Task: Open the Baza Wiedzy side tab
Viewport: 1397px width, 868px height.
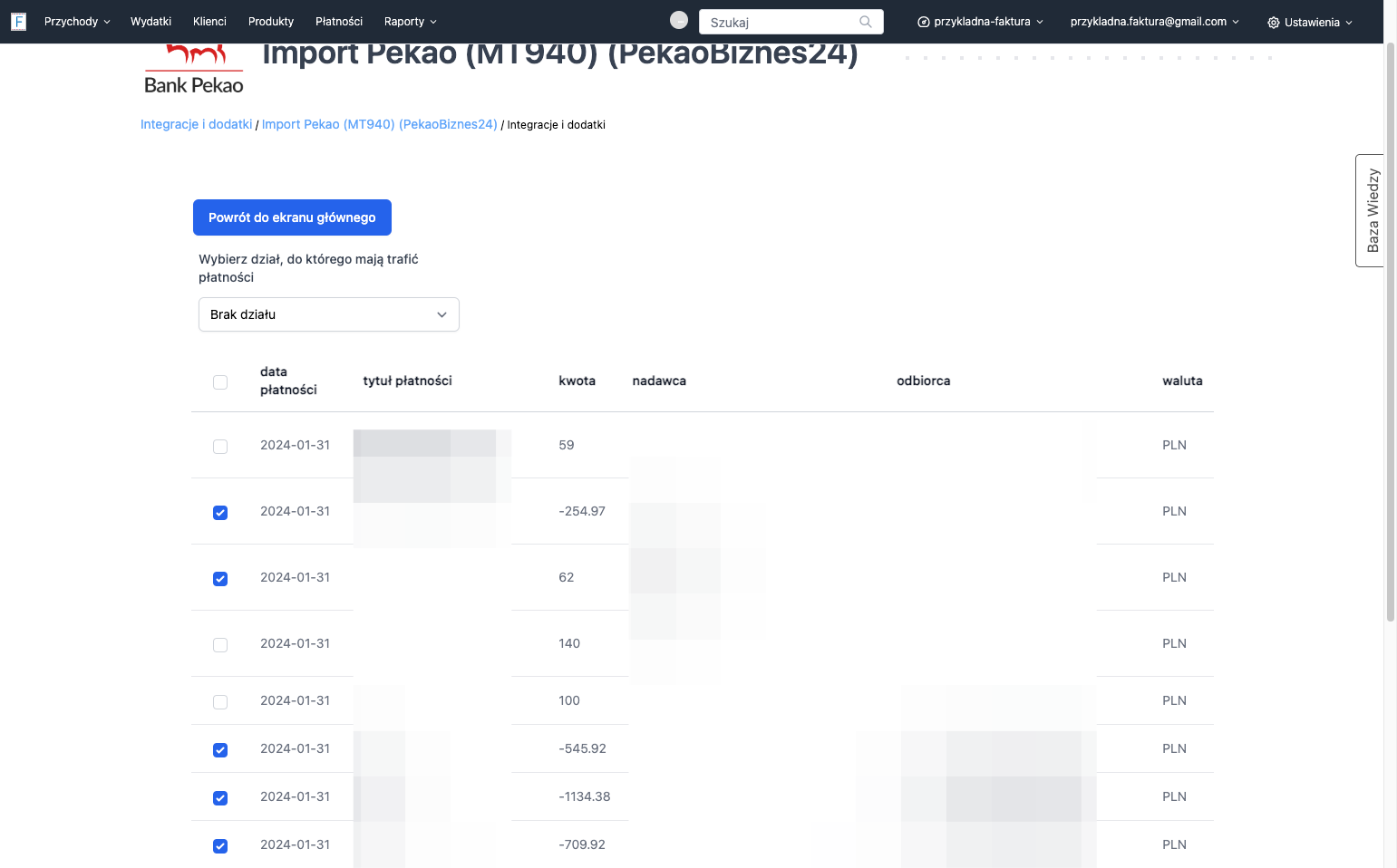Action: [1371, 210]
